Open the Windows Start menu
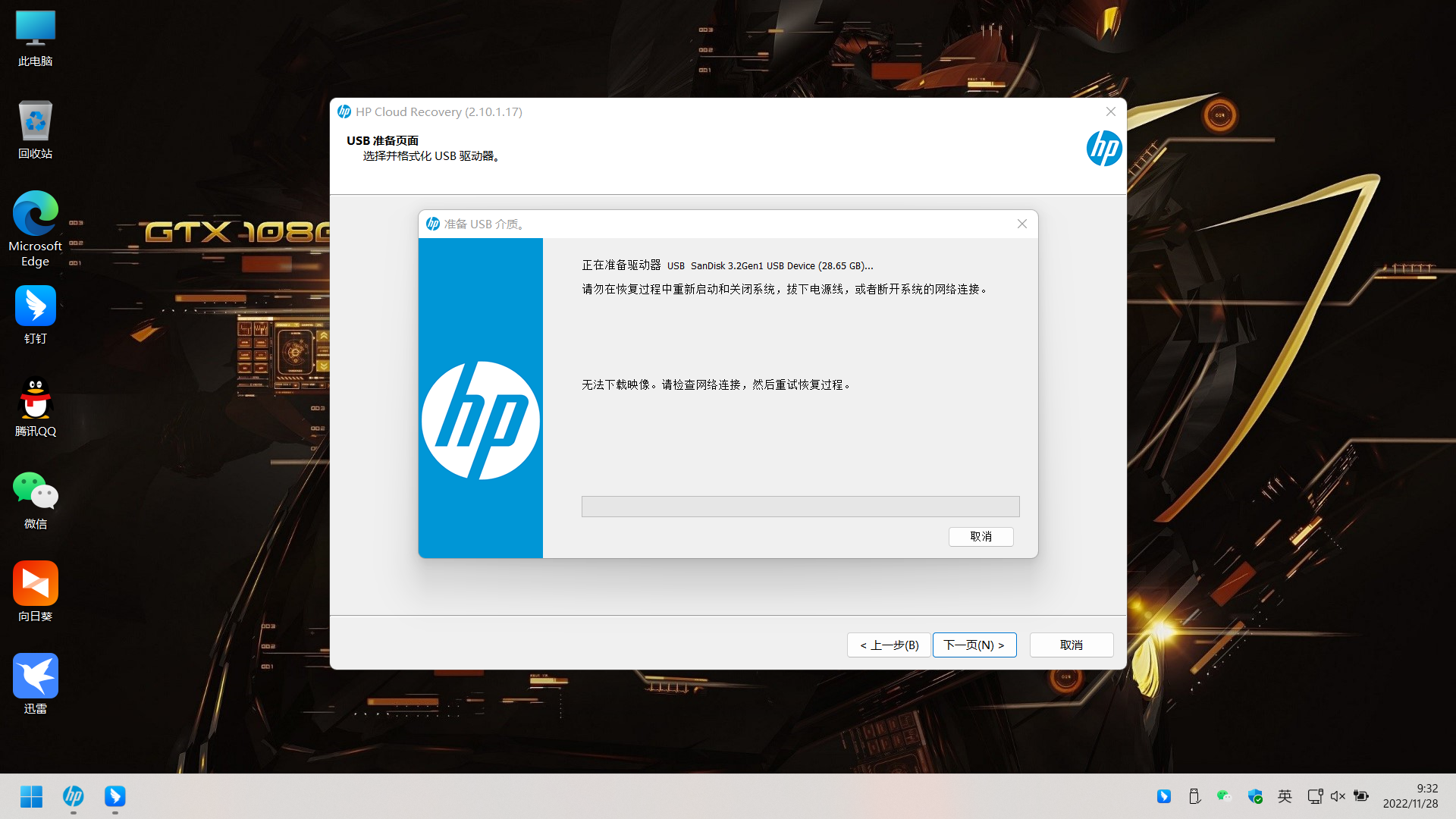 pyautogui.click(x=31, y=797)
